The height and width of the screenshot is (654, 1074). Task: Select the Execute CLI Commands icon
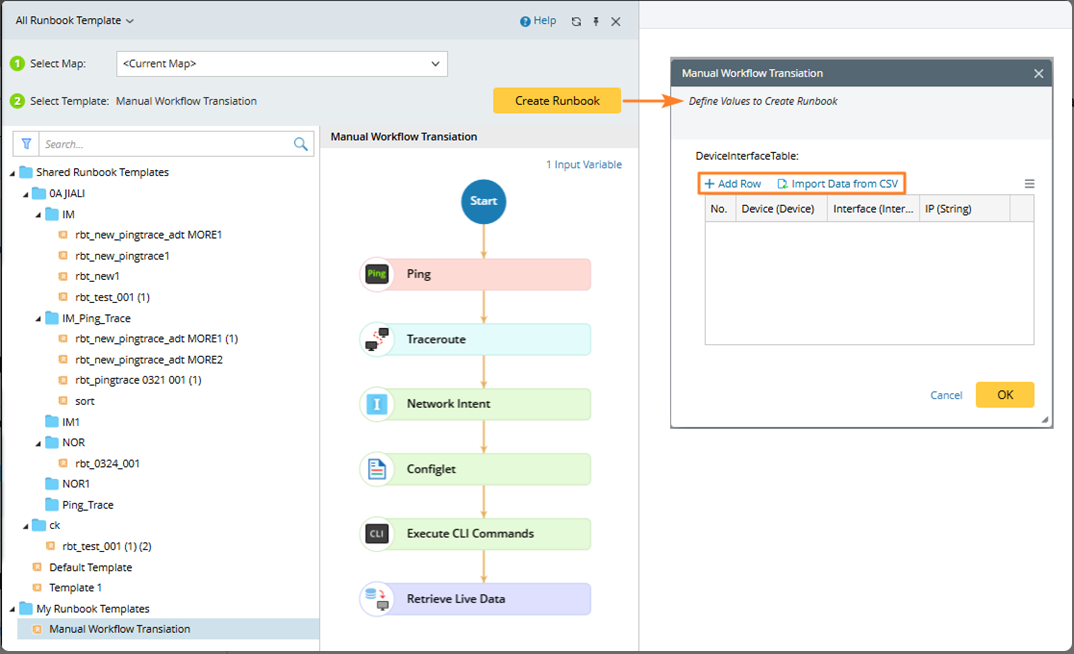[x=376, y=534]
